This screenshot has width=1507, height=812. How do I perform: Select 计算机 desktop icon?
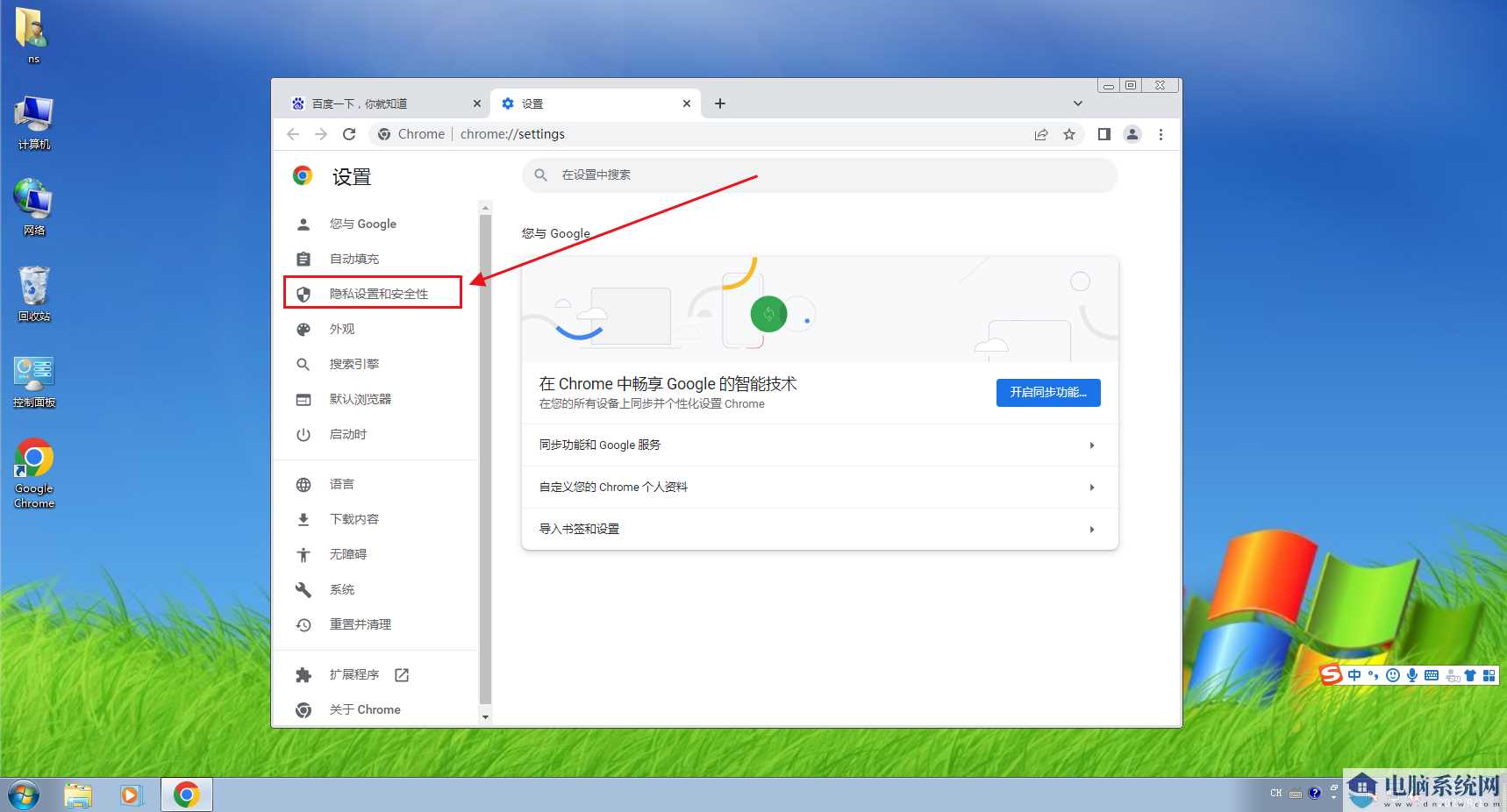point(34,123)
